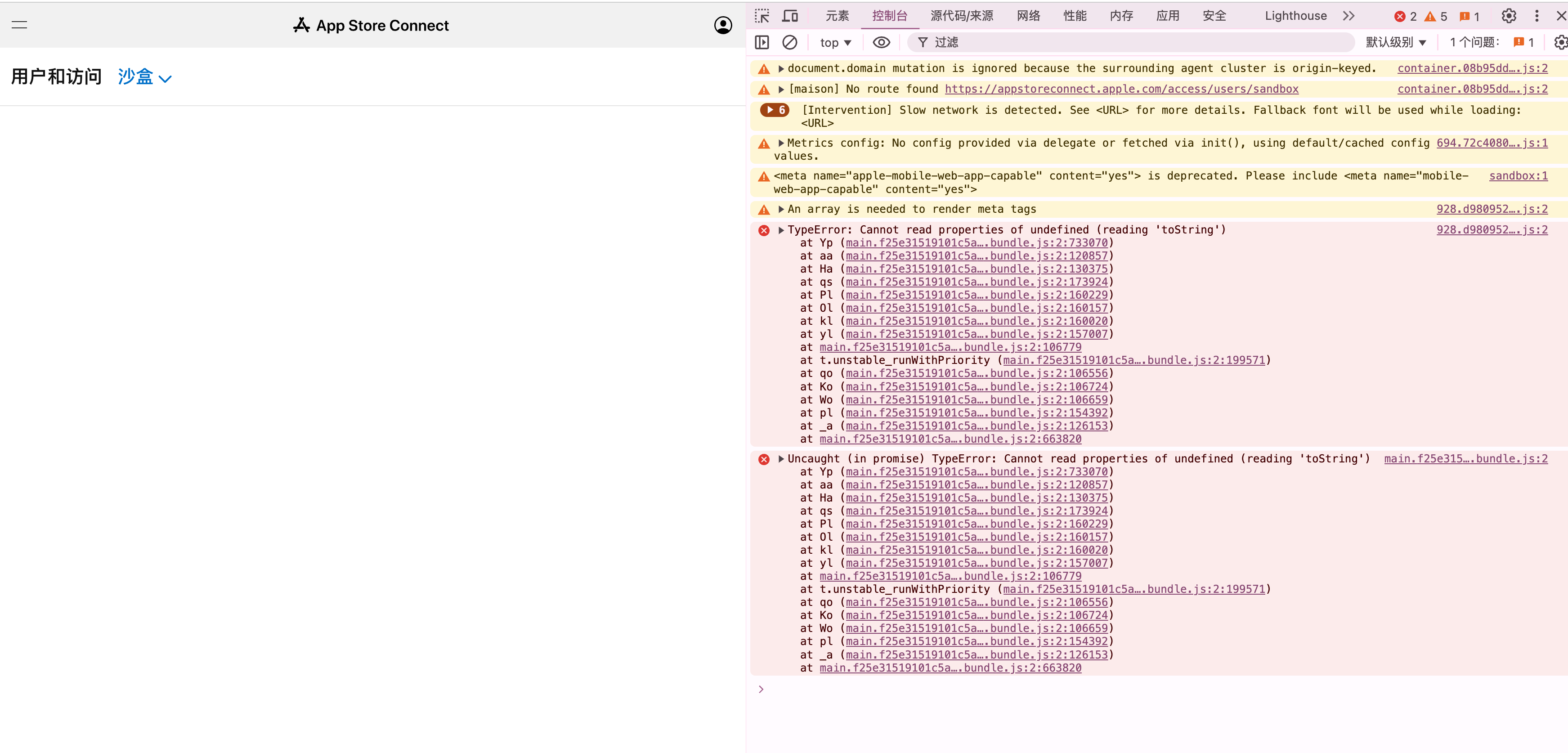The width and height of the screenshot is (1568, 753).
Task: Click the live expression eye icon
Action: point(881,42)
